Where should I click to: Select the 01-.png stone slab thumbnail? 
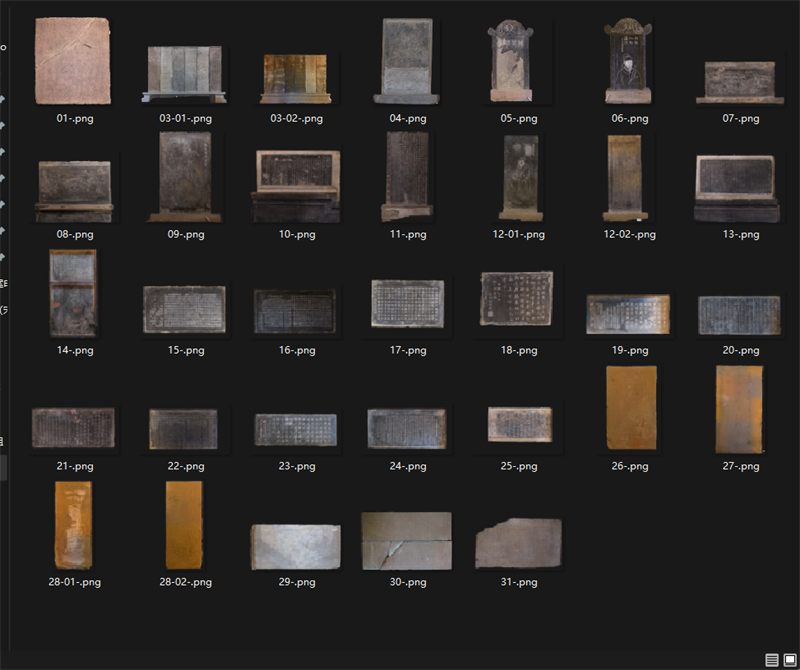72,61
